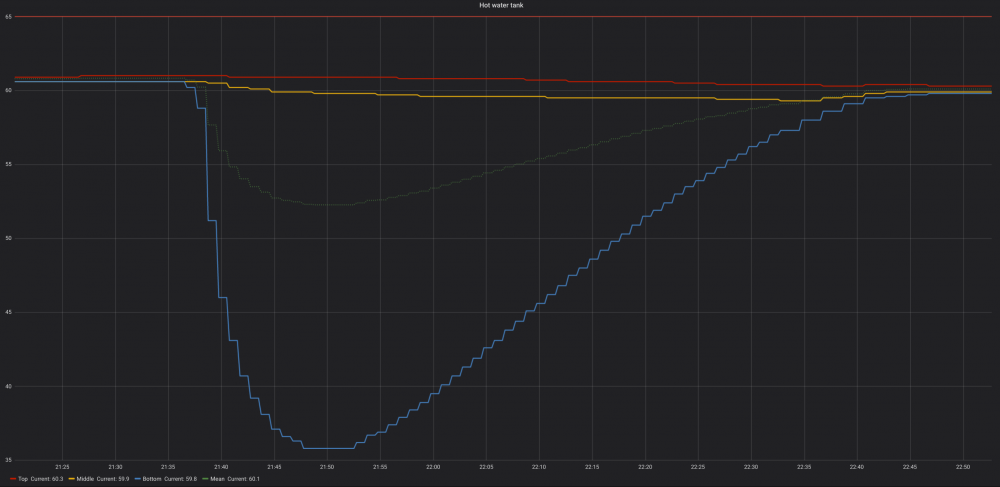Click the 22:30 time axis label
This screenshot has width=1000, height=487.
click(751, 467)
